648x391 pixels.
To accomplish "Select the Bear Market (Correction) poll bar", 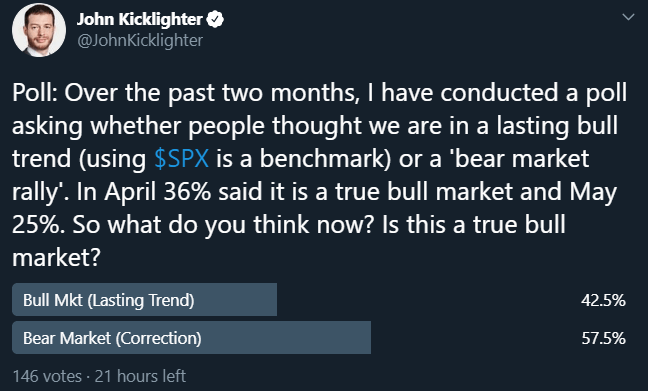I will coord(191,338).
